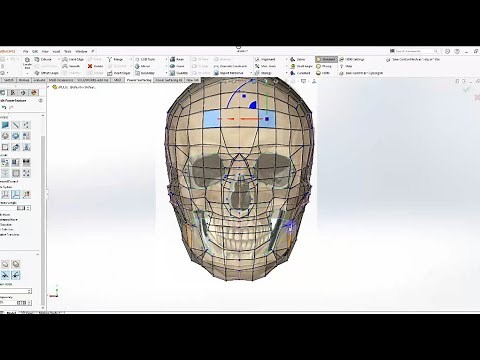Viewport: 480px width, 360px height.
Task: Click the highlighted blue forehead face on mesh
Action: (x=213, y=119)
